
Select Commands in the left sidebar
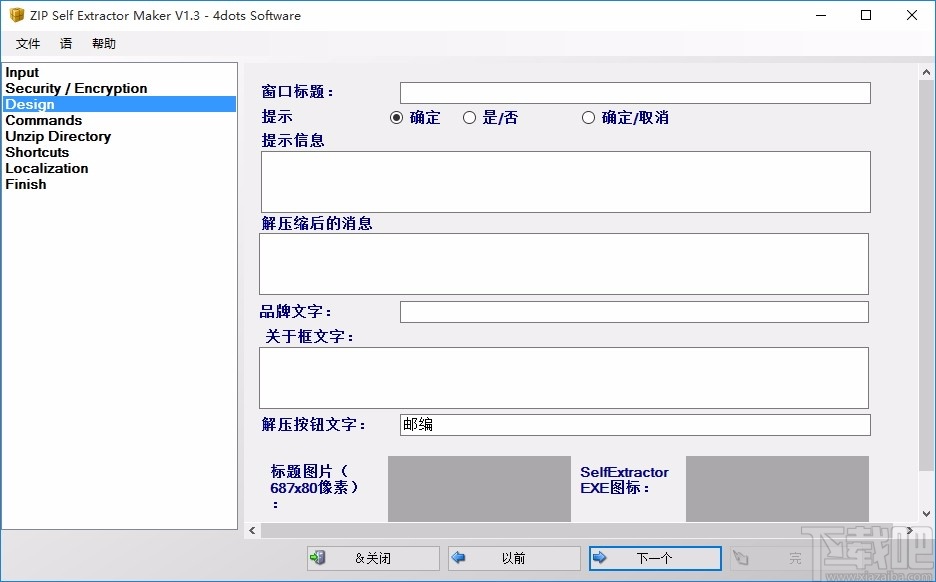[x=43, y=120]
